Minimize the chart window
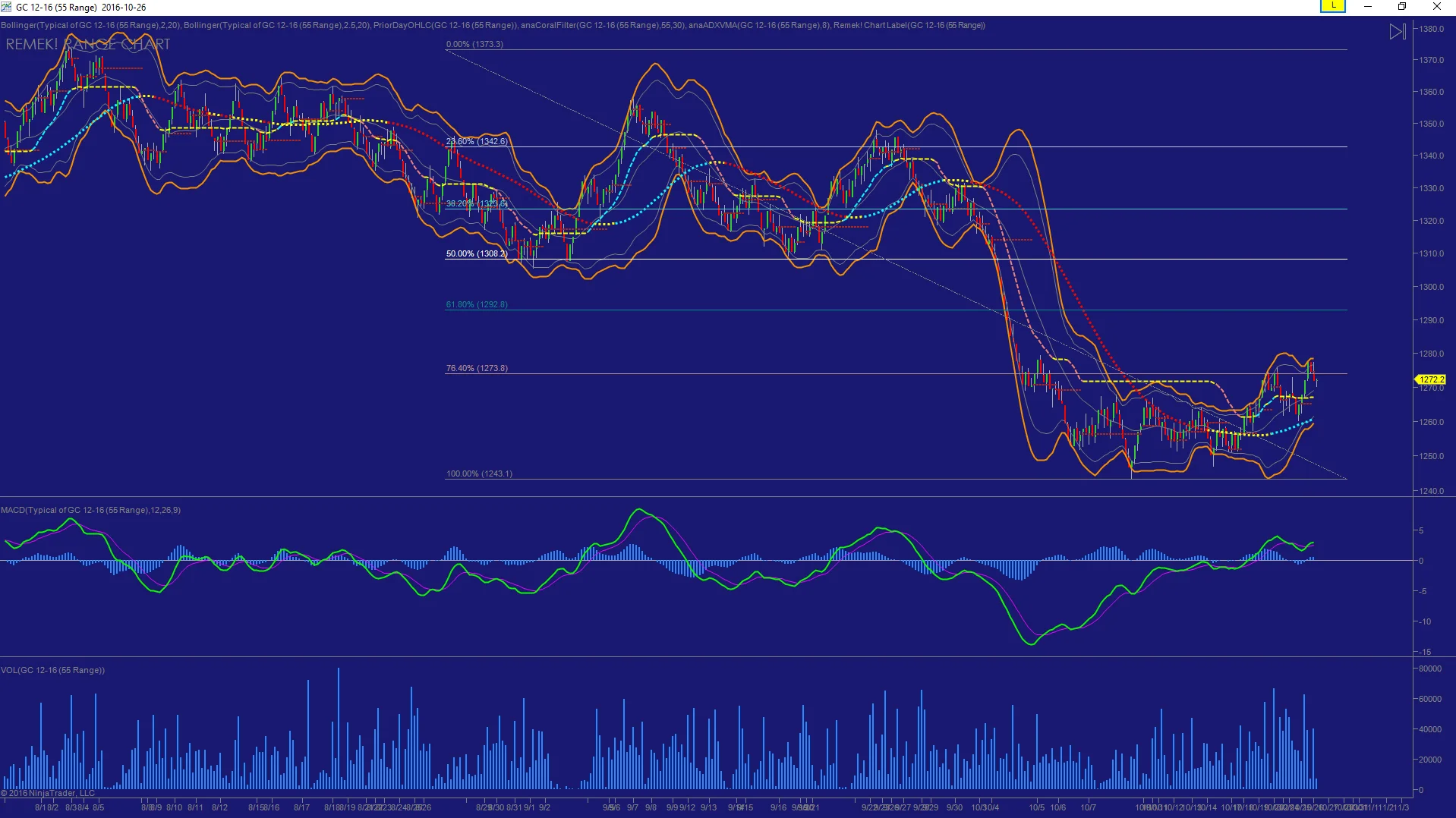The height and width of the screenshot is (818, 1456). (x=1368, y=7)
